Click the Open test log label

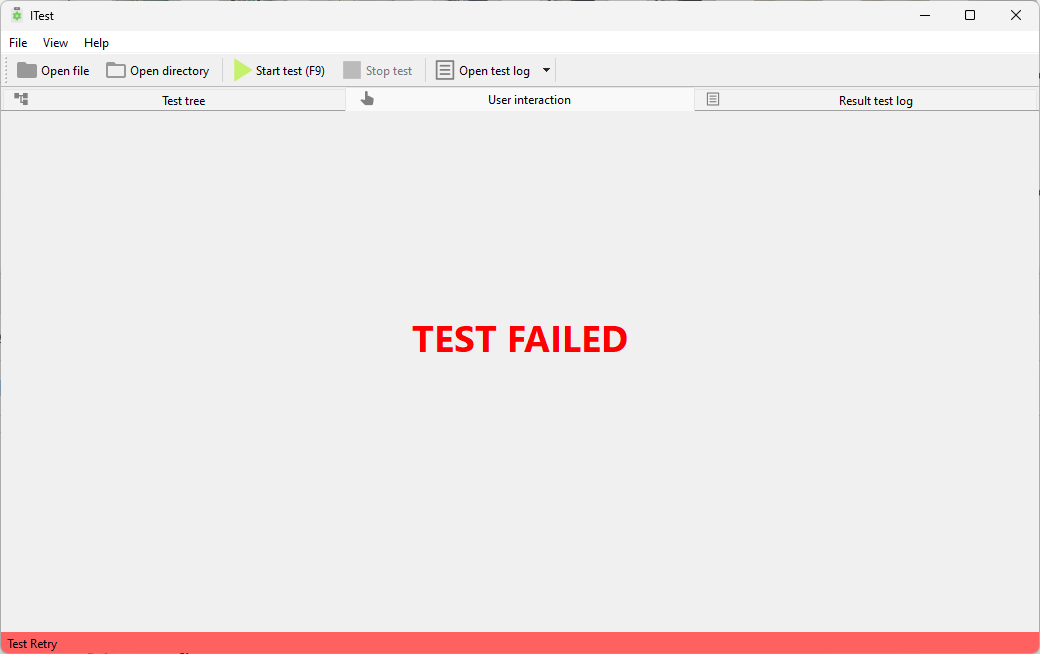494,71
